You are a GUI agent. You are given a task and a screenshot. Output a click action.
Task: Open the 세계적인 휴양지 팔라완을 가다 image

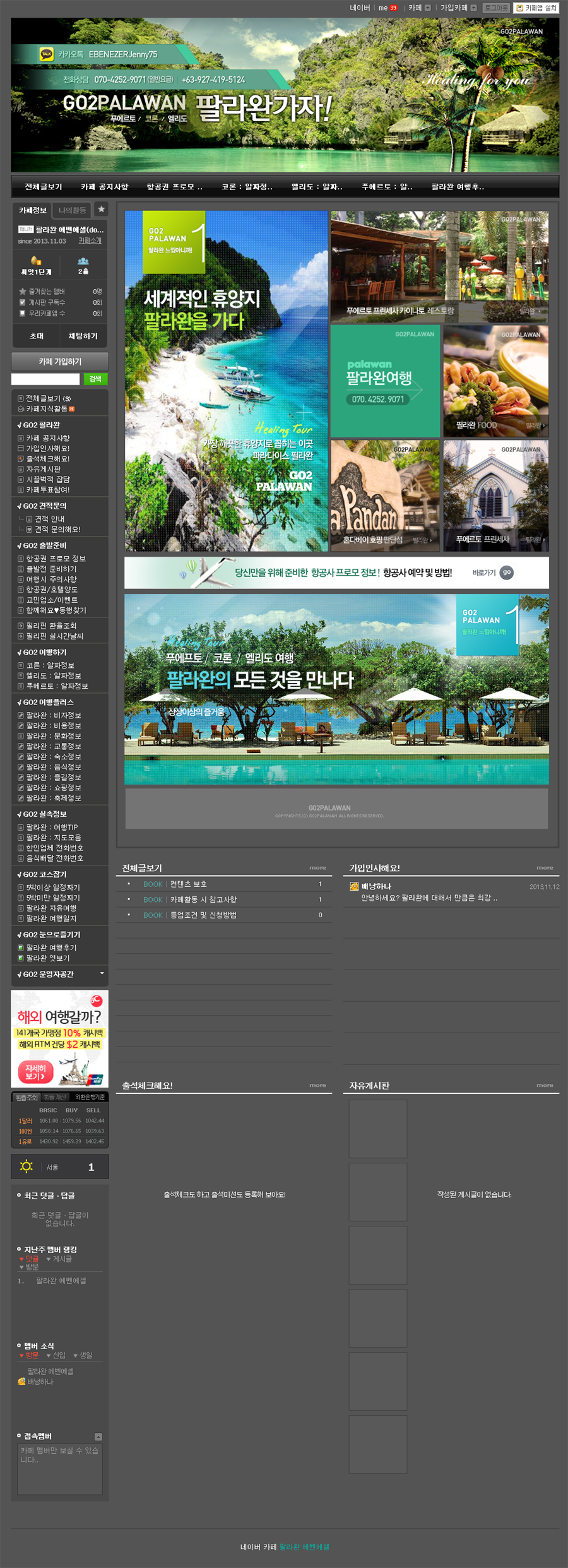pos(227,381)
